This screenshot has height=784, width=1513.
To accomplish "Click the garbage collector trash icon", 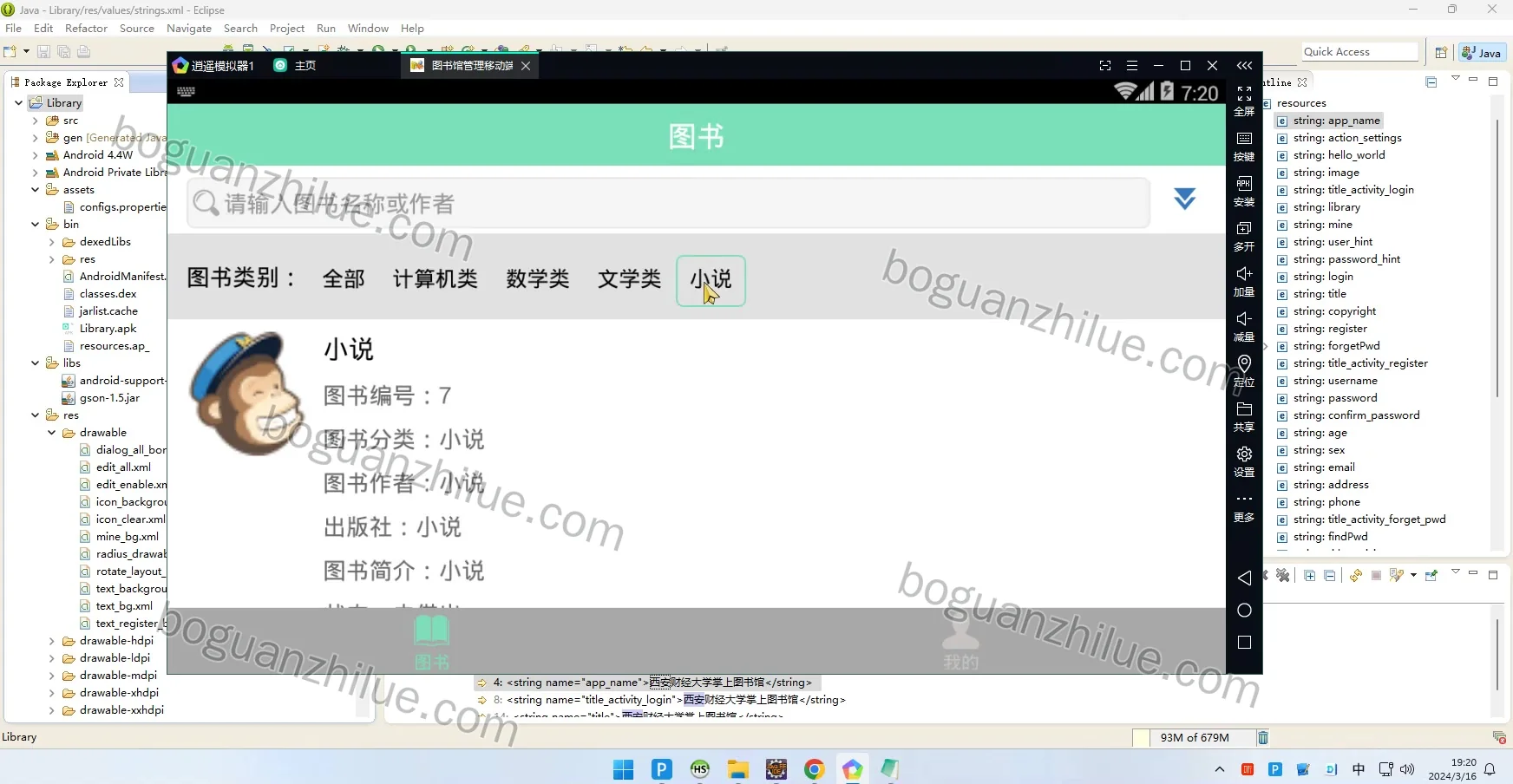I will click(1263, 737).
